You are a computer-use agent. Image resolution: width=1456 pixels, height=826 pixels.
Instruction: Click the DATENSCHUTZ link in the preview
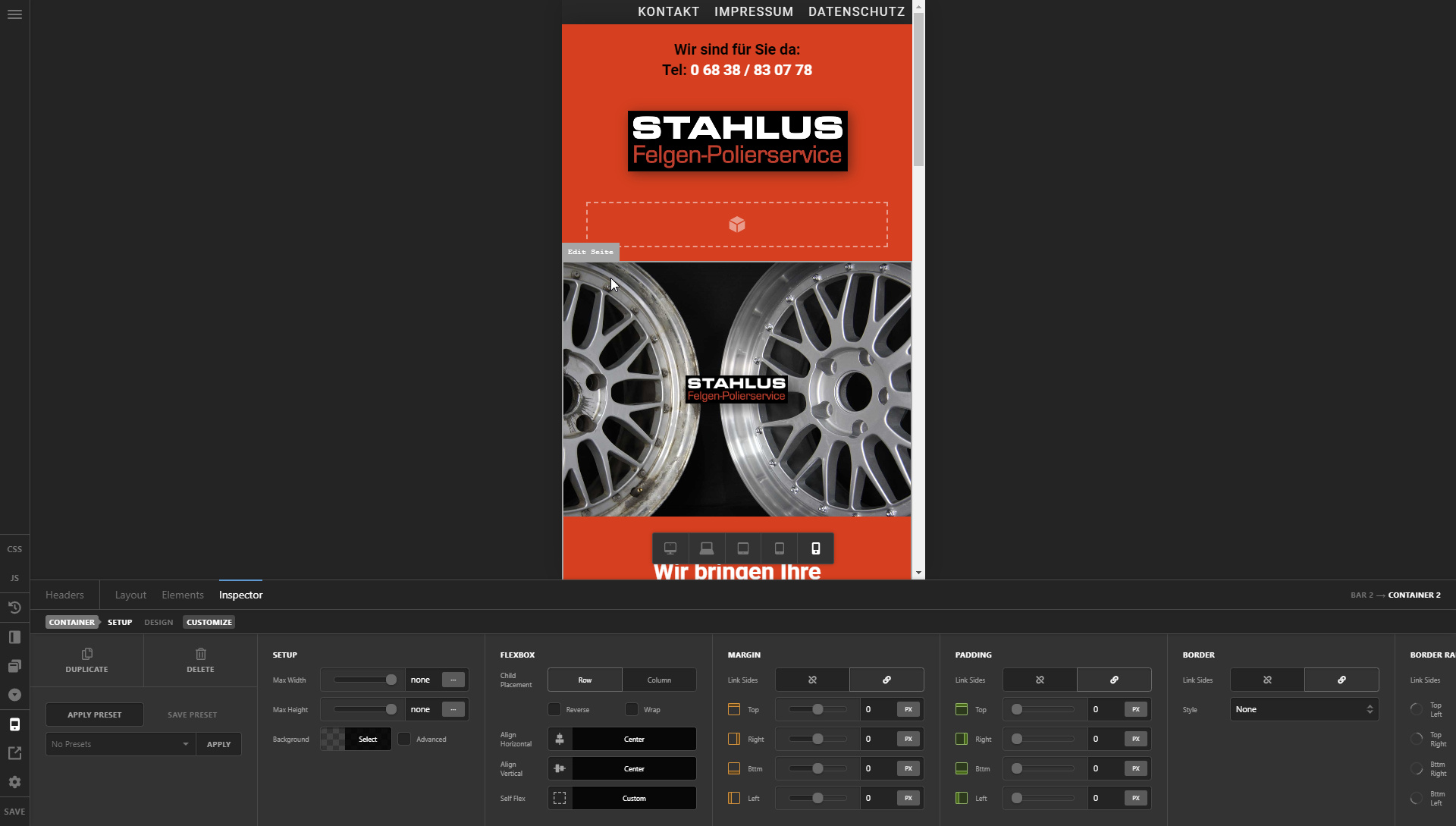(857, 11)
